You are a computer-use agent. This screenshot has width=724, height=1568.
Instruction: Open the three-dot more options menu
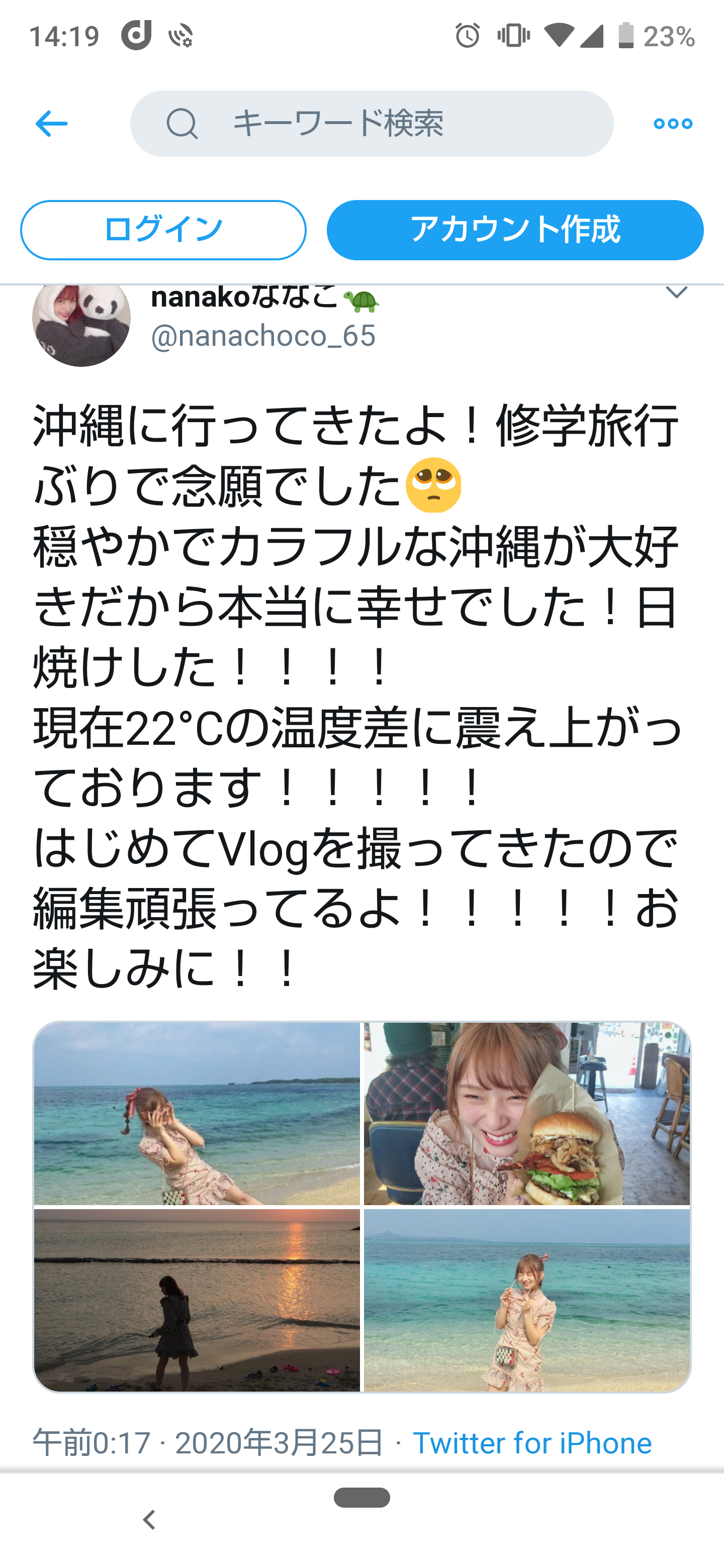pos(673,124)
